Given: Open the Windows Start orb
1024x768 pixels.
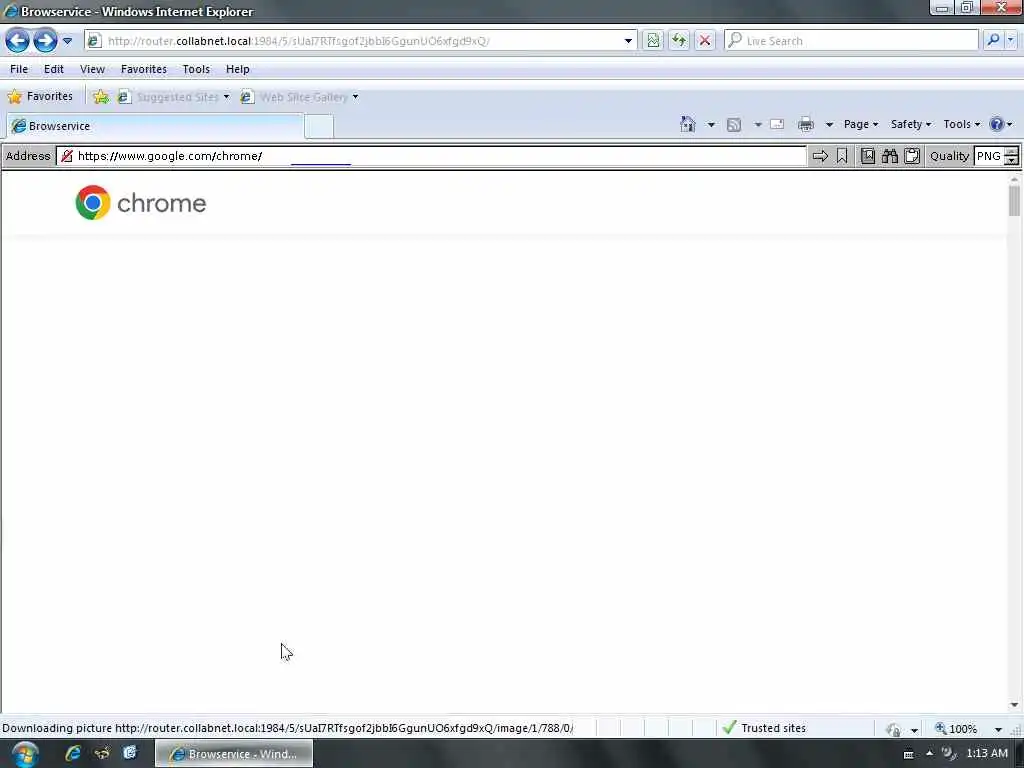Looking at the screenshot, I should pos(25,754).
